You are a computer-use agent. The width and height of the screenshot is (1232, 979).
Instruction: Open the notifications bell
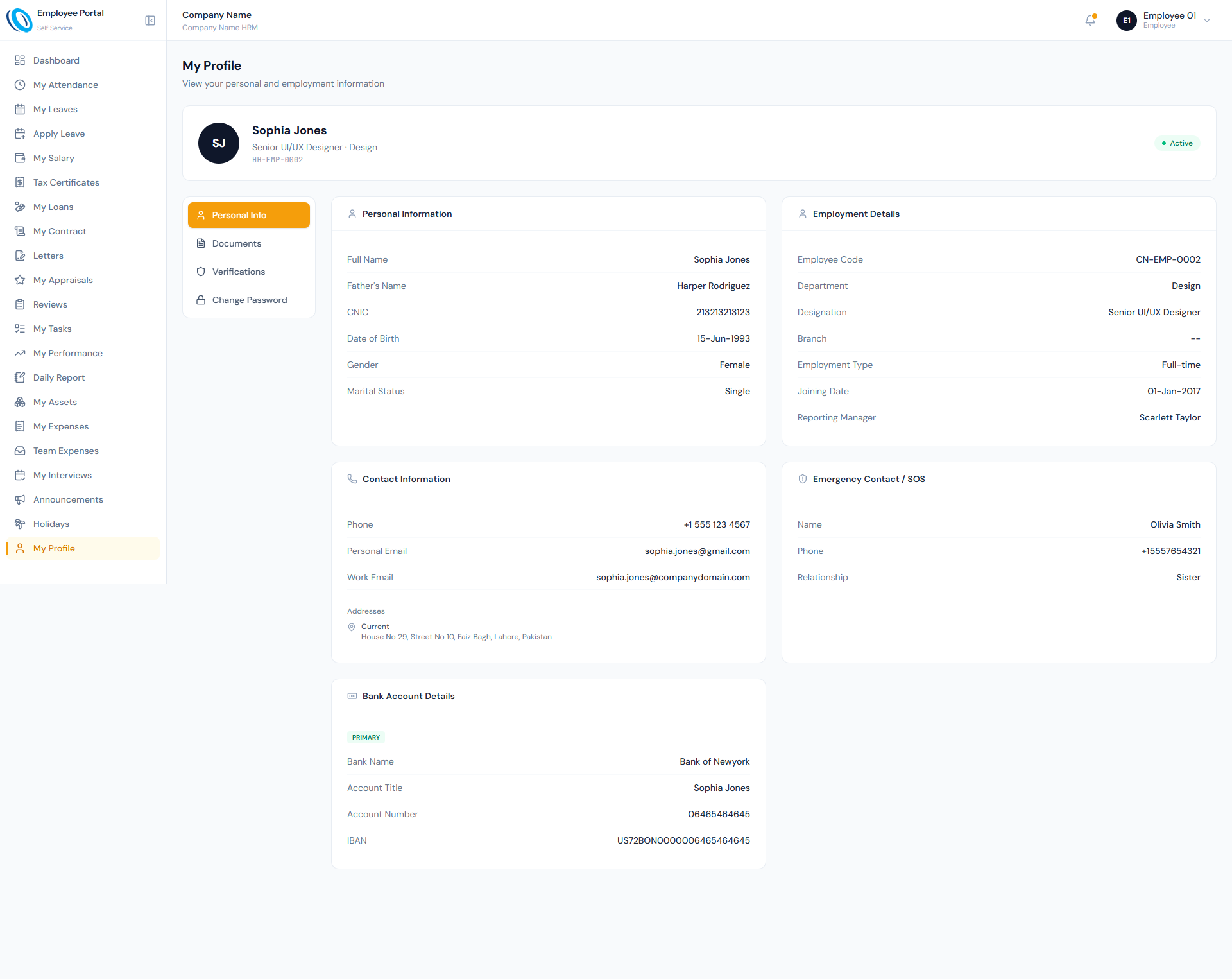pos(1090,21)
